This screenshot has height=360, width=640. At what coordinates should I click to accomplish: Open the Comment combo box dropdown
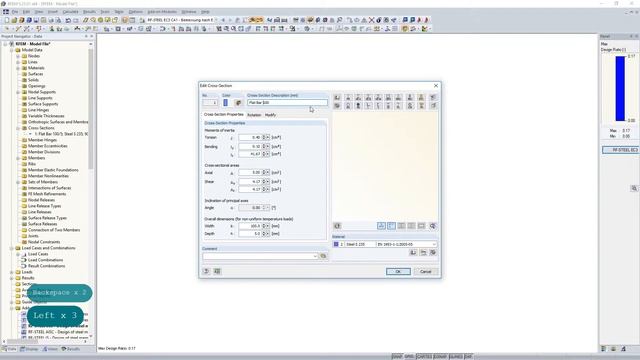[x=315, y=256]
